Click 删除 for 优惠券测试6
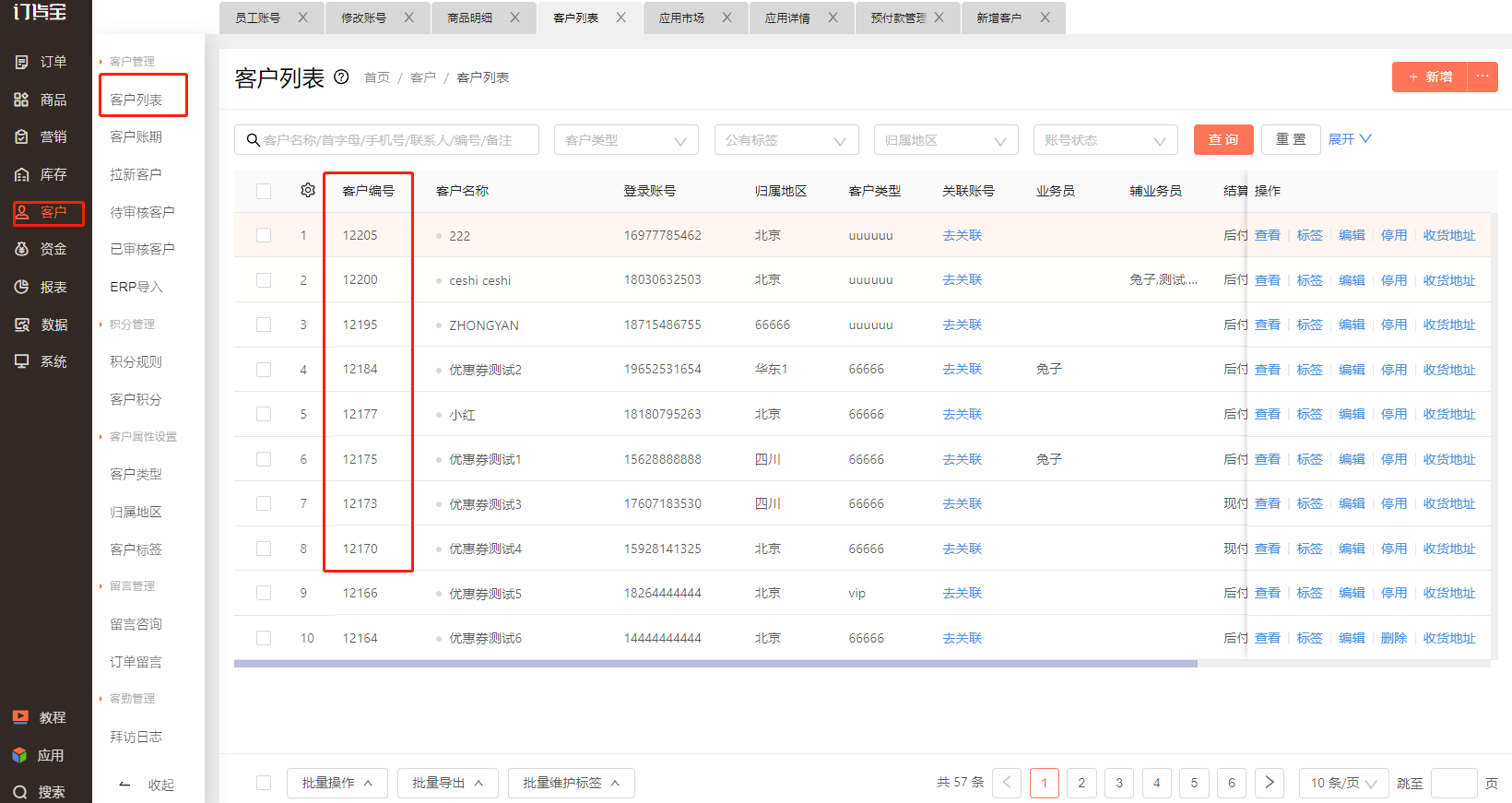This screenshot has width=1512, height=803. click(1394, 638)
